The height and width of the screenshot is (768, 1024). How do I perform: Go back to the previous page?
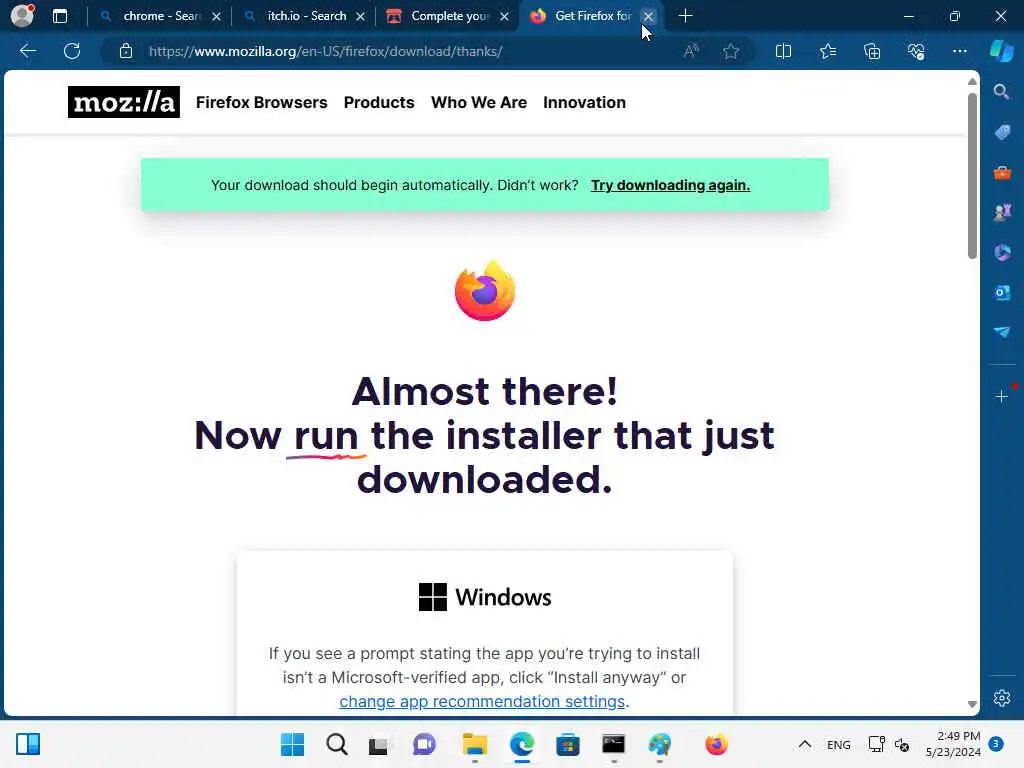tap(27, 51)
